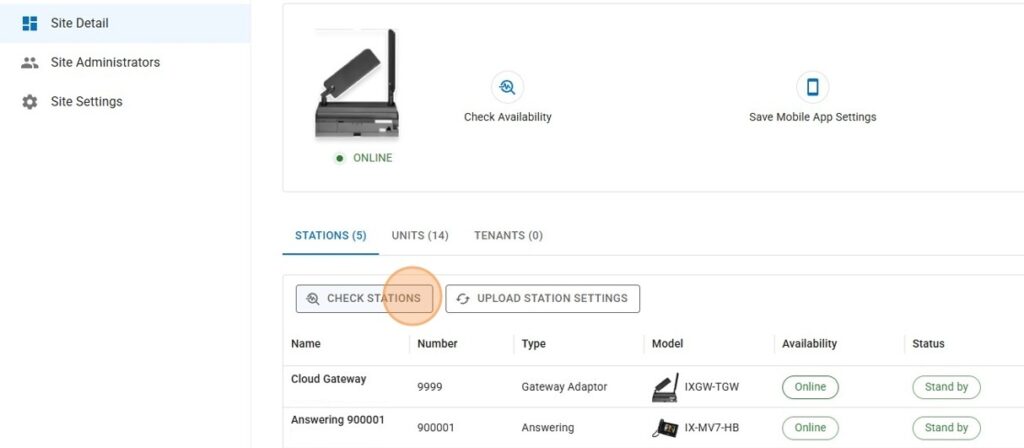
Task: Click Online badge for Cloud Gateway
Action: pos(810,387)
